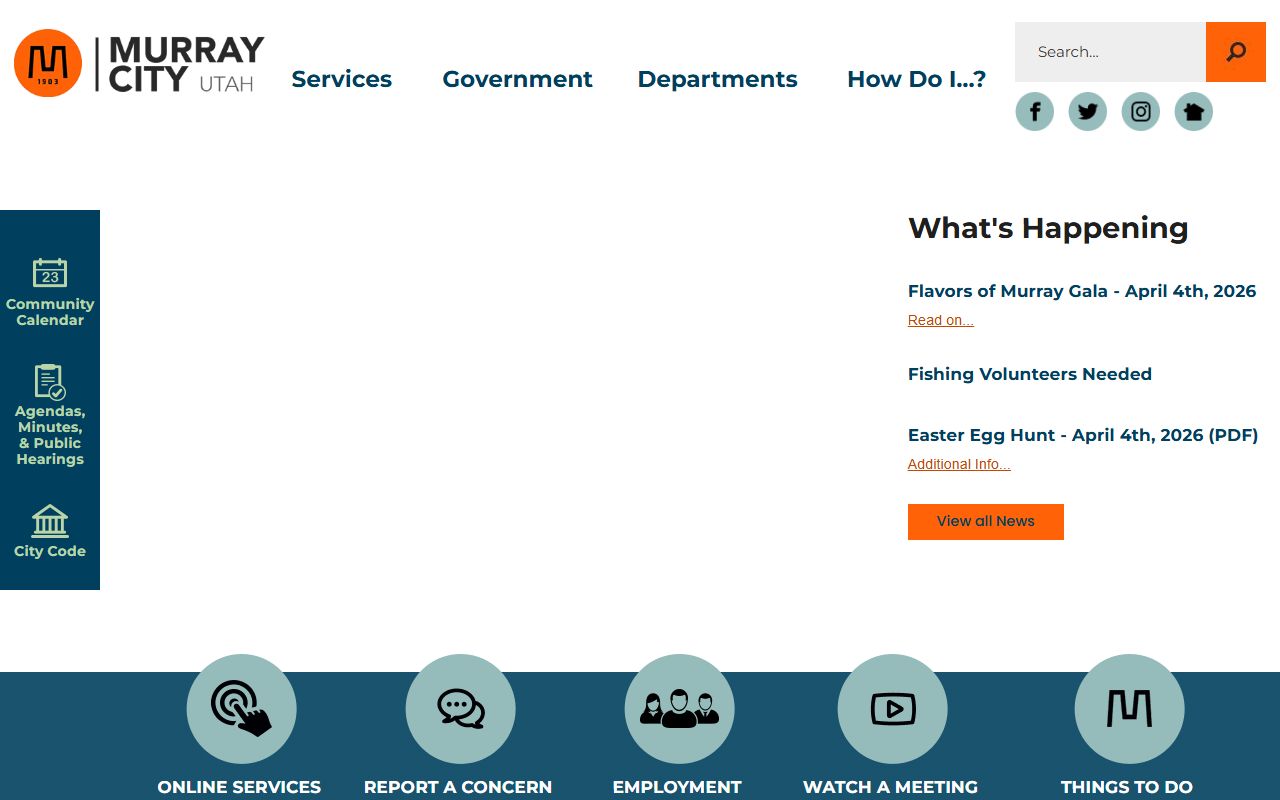This screenshot has height=800, width=1280.
Task: Open the City Code building icon
Action: tap(50, 521)
